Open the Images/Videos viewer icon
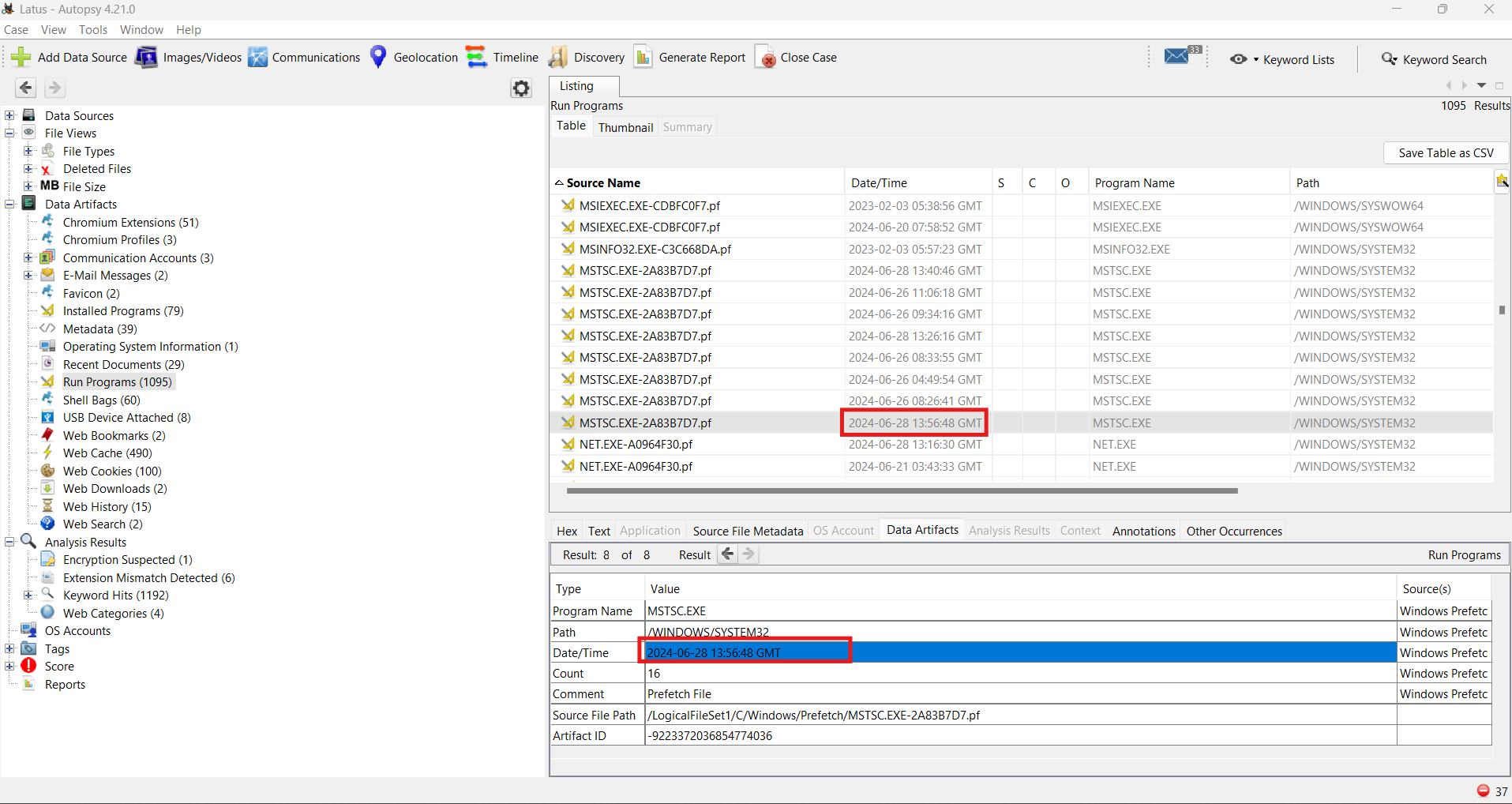The image size is (1512, 804). coord(146,57)
